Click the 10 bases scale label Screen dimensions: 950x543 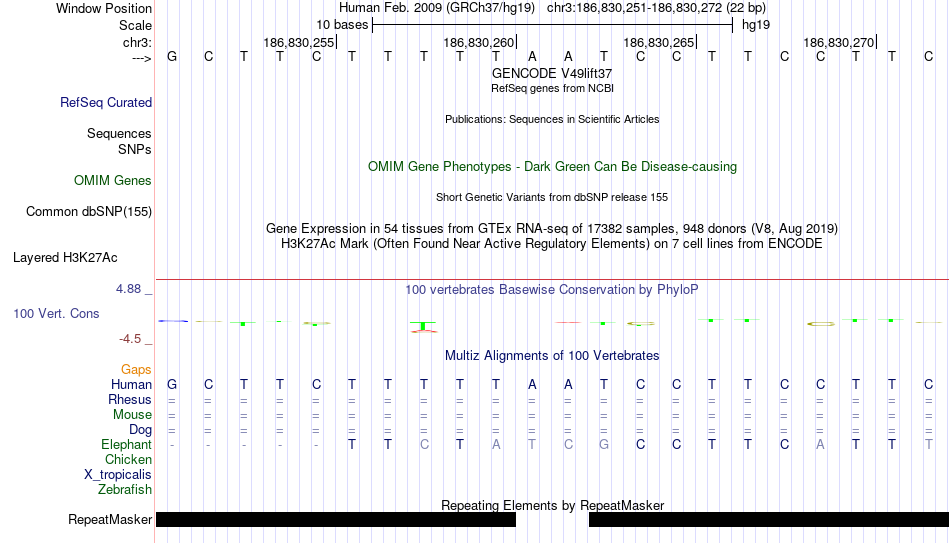click(342, 25)
